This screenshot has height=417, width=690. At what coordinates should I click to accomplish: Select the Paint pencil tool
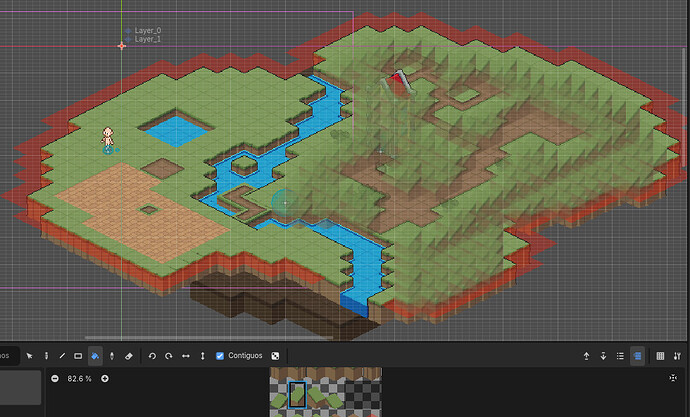coord(46,356)
